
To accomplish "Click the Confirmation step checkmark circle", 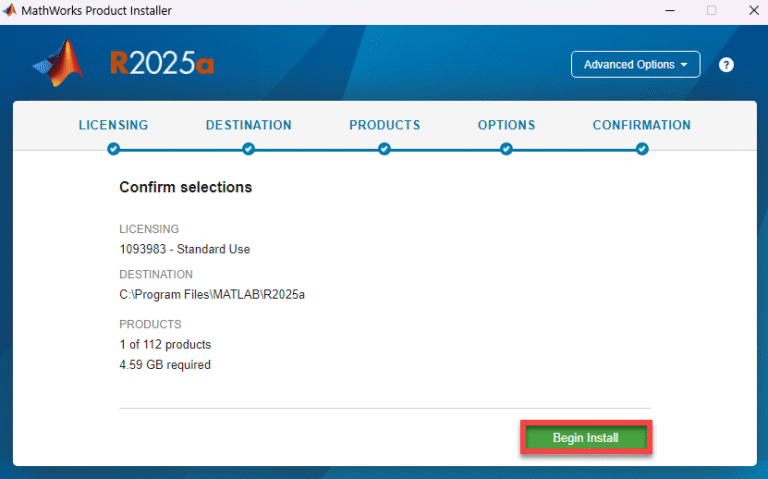I will tap(642, 149).
